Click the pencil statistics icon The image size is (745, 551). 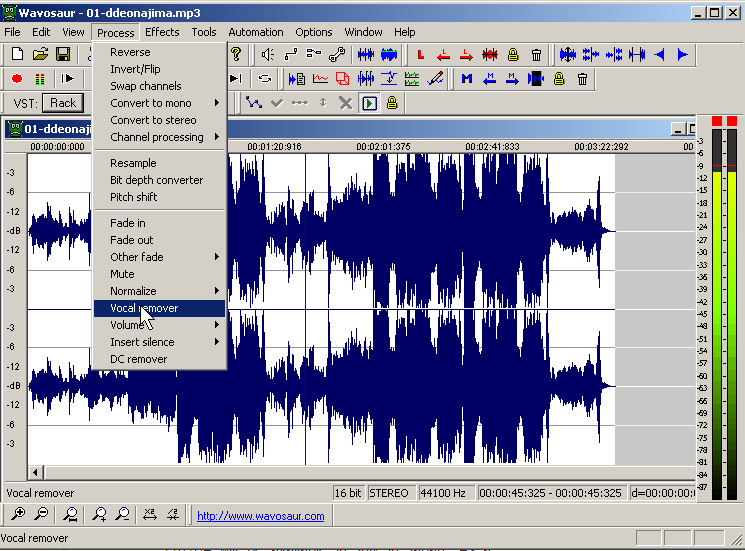(x=435, y=79)
